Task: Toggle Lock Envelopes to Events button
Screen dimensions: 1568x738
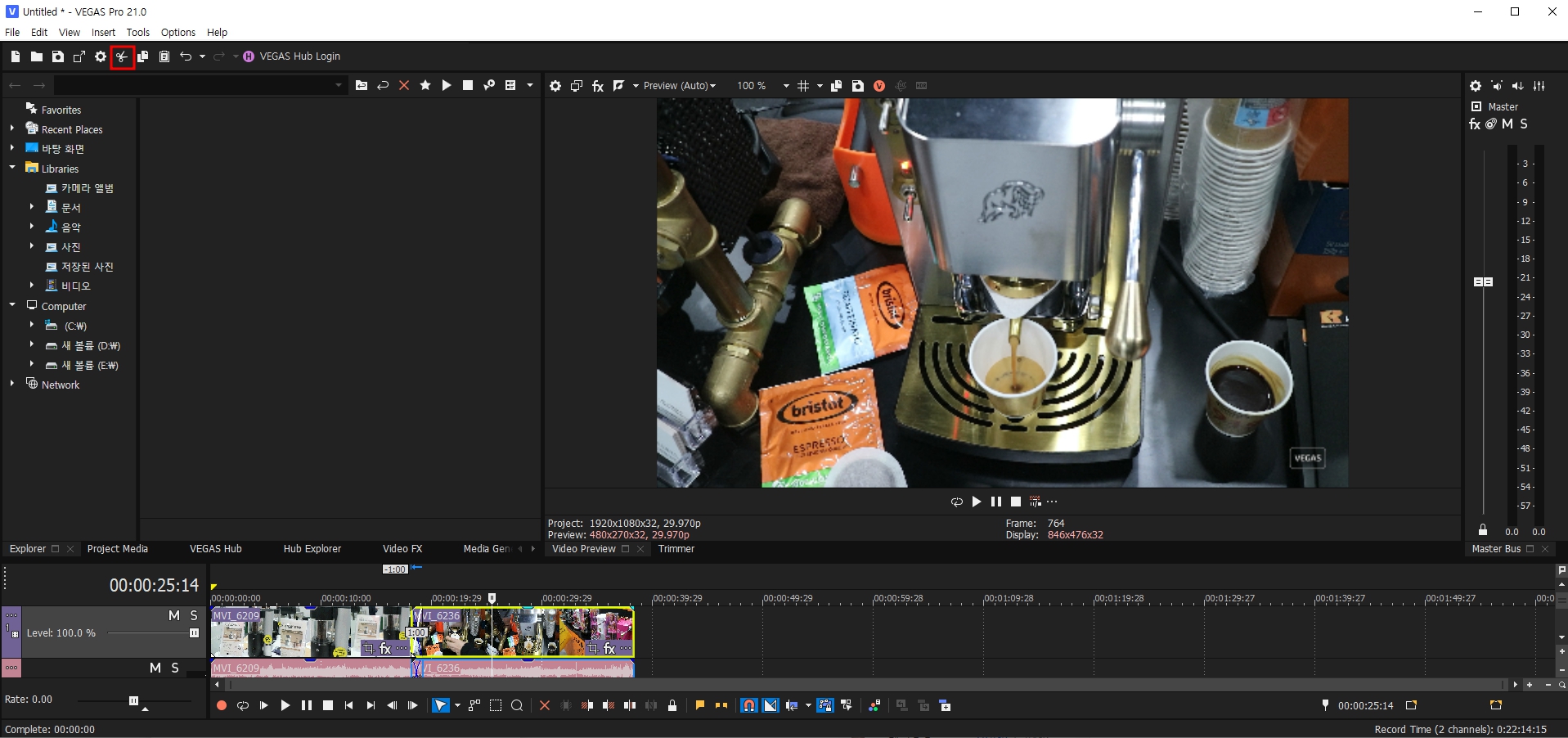Action: 825,705
